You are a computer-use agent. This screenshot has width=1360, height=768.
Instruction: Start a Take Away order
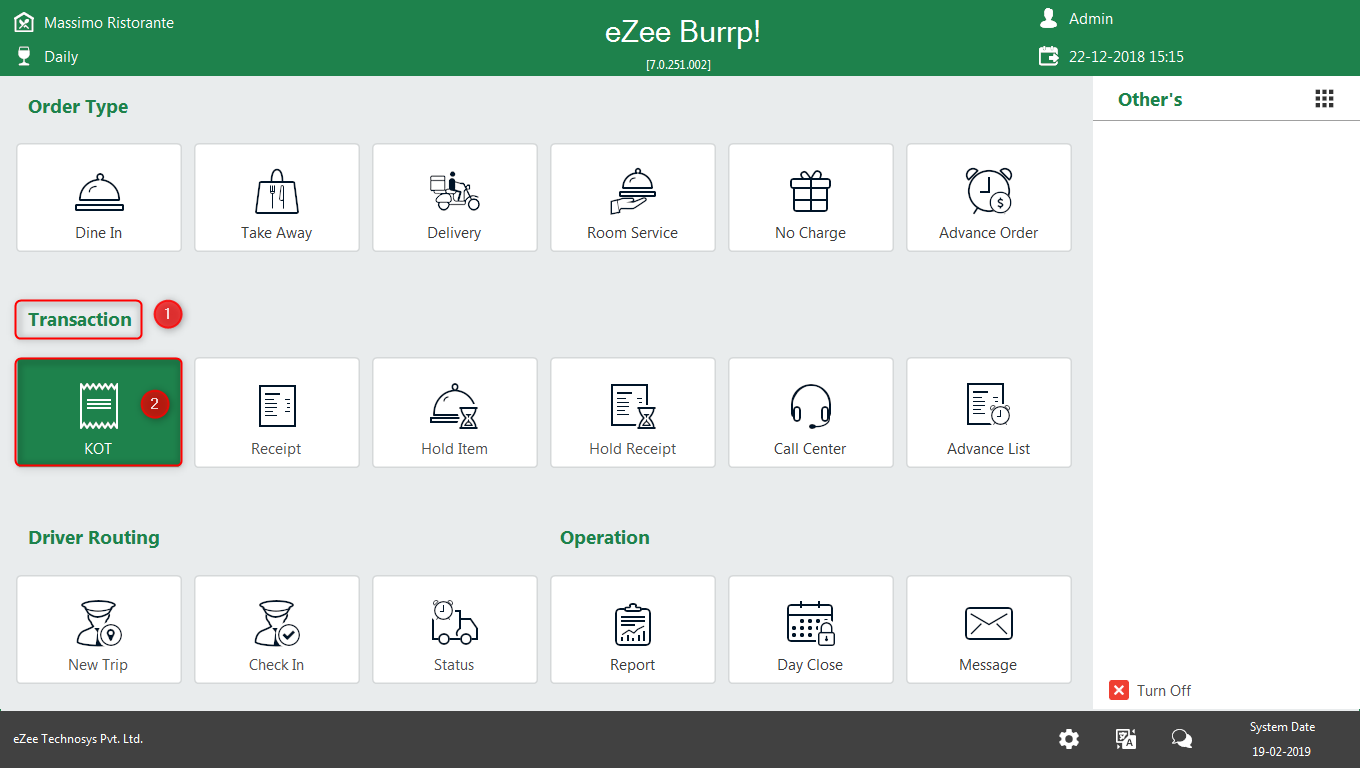pyautogui.click(x=277, y=197)
